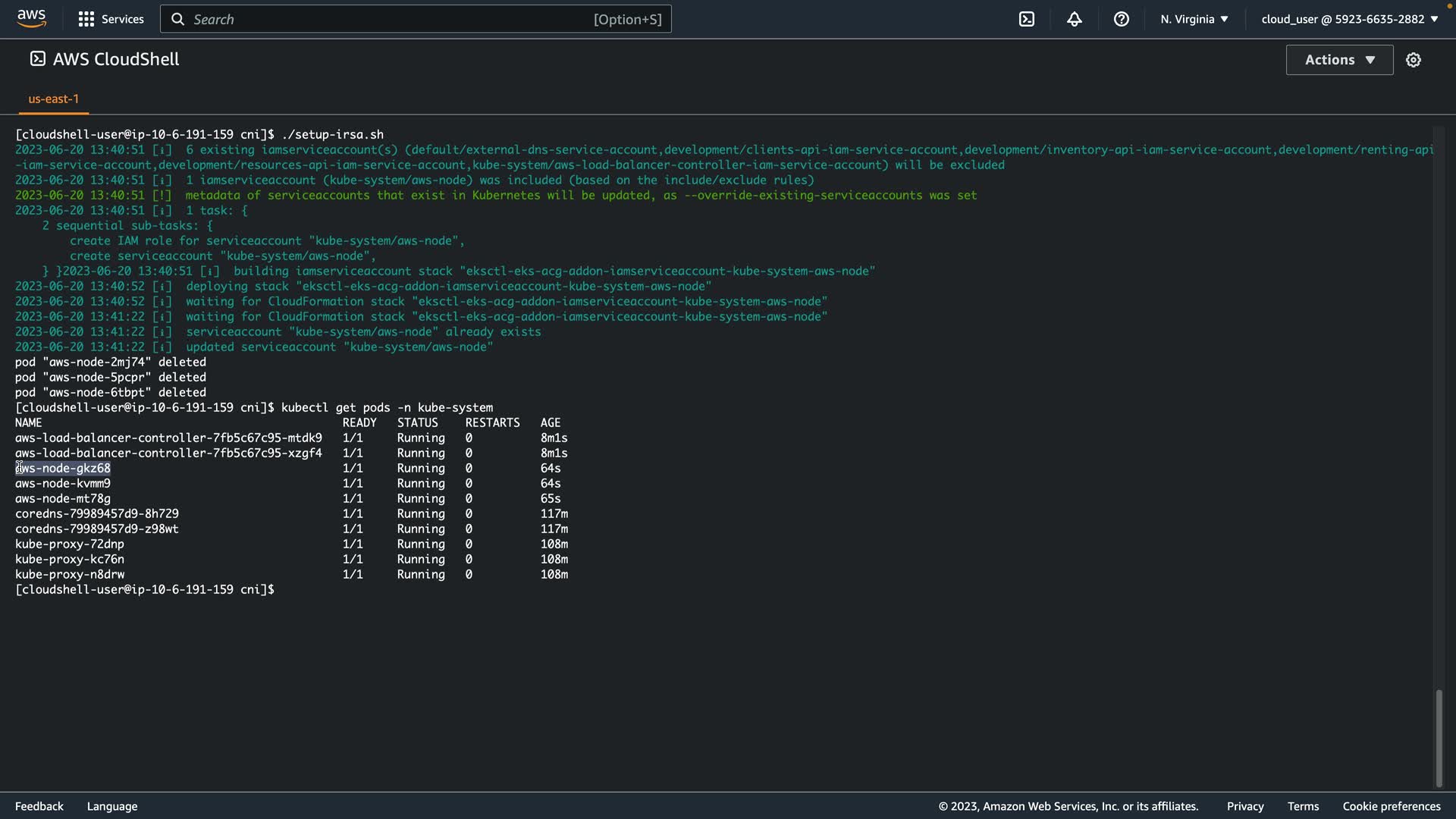
Task: Click the CloudShell terminal icon in top bar
Action: [1027, 19]
